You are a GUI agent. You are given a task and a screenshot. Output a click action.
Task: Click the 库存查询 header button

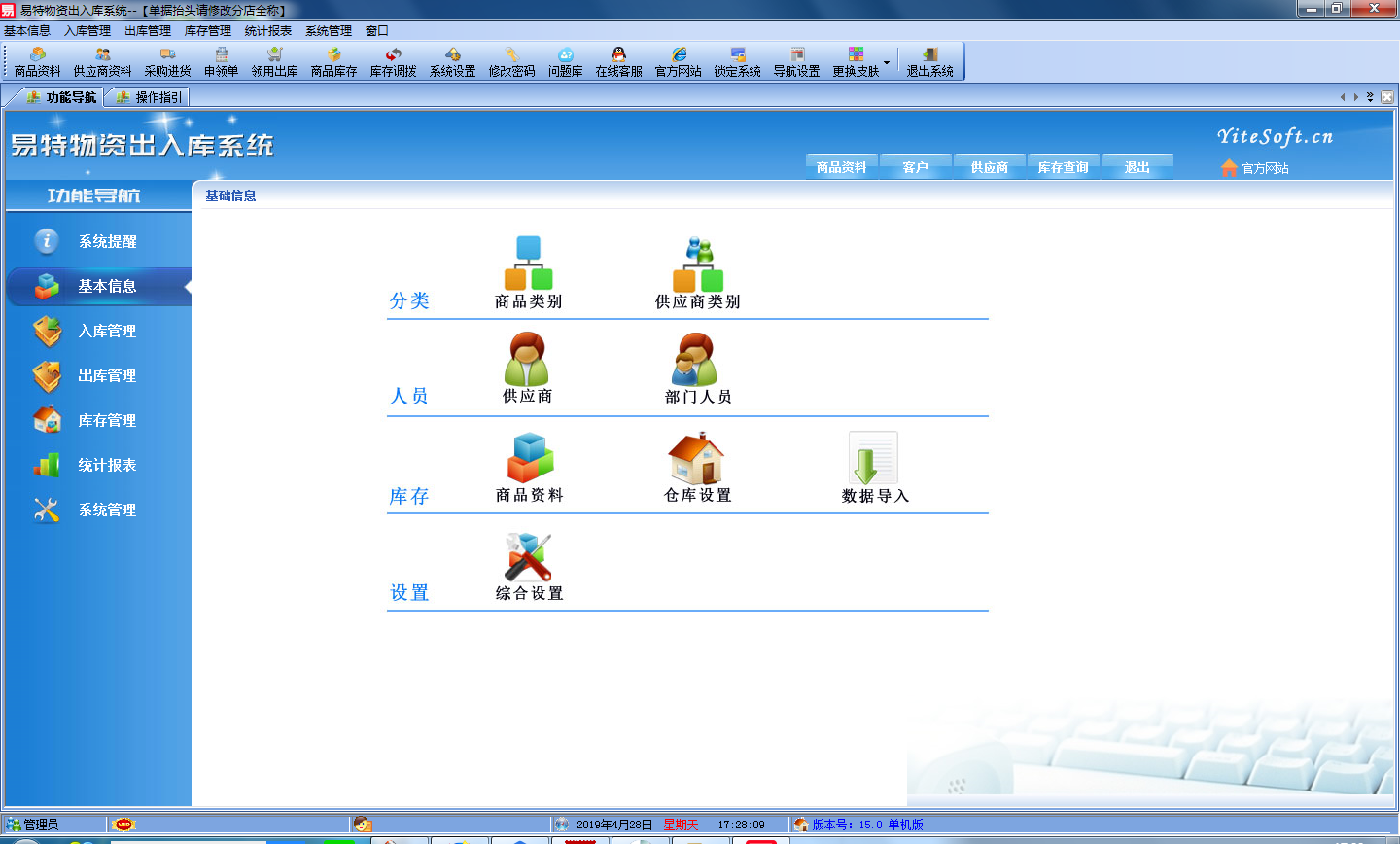1064,167
